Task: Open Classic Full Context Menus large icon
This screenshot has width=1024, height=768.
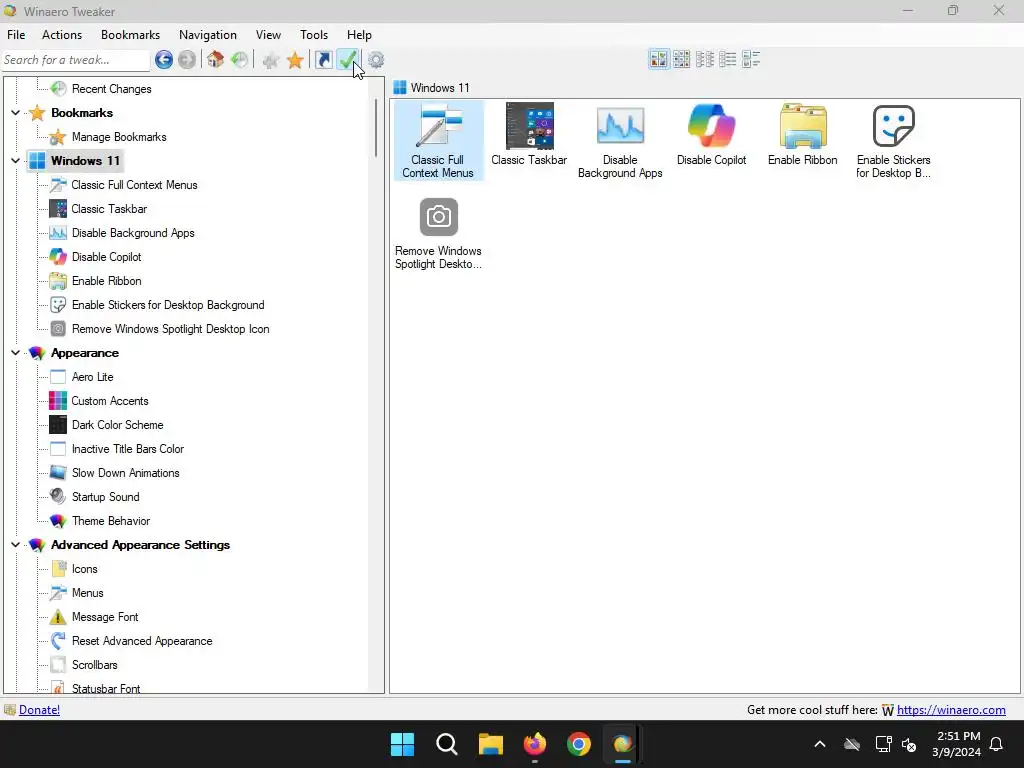Action: [438, 140]
